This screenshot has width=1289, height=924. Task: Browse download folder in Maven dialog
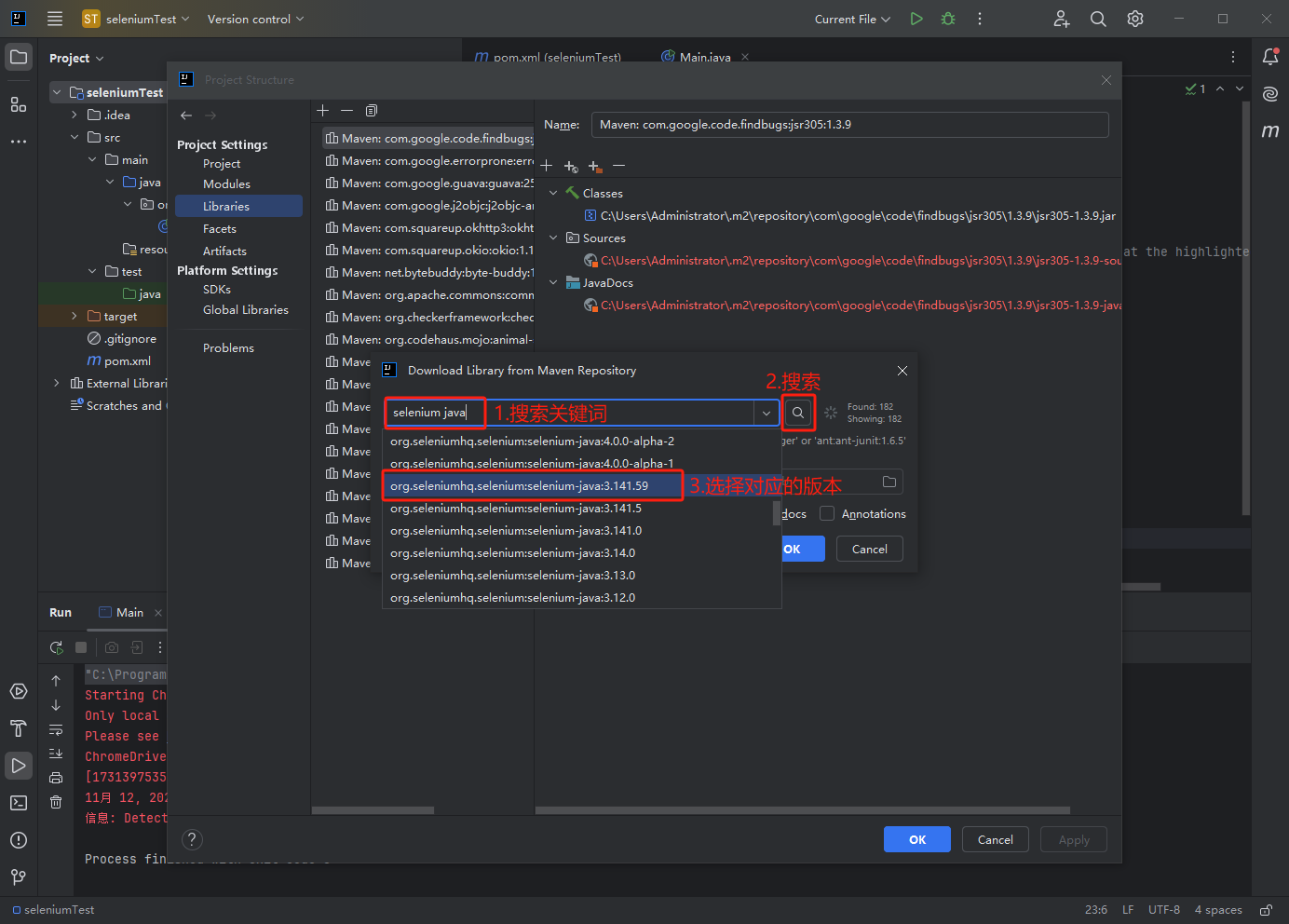tap(889, 482)
